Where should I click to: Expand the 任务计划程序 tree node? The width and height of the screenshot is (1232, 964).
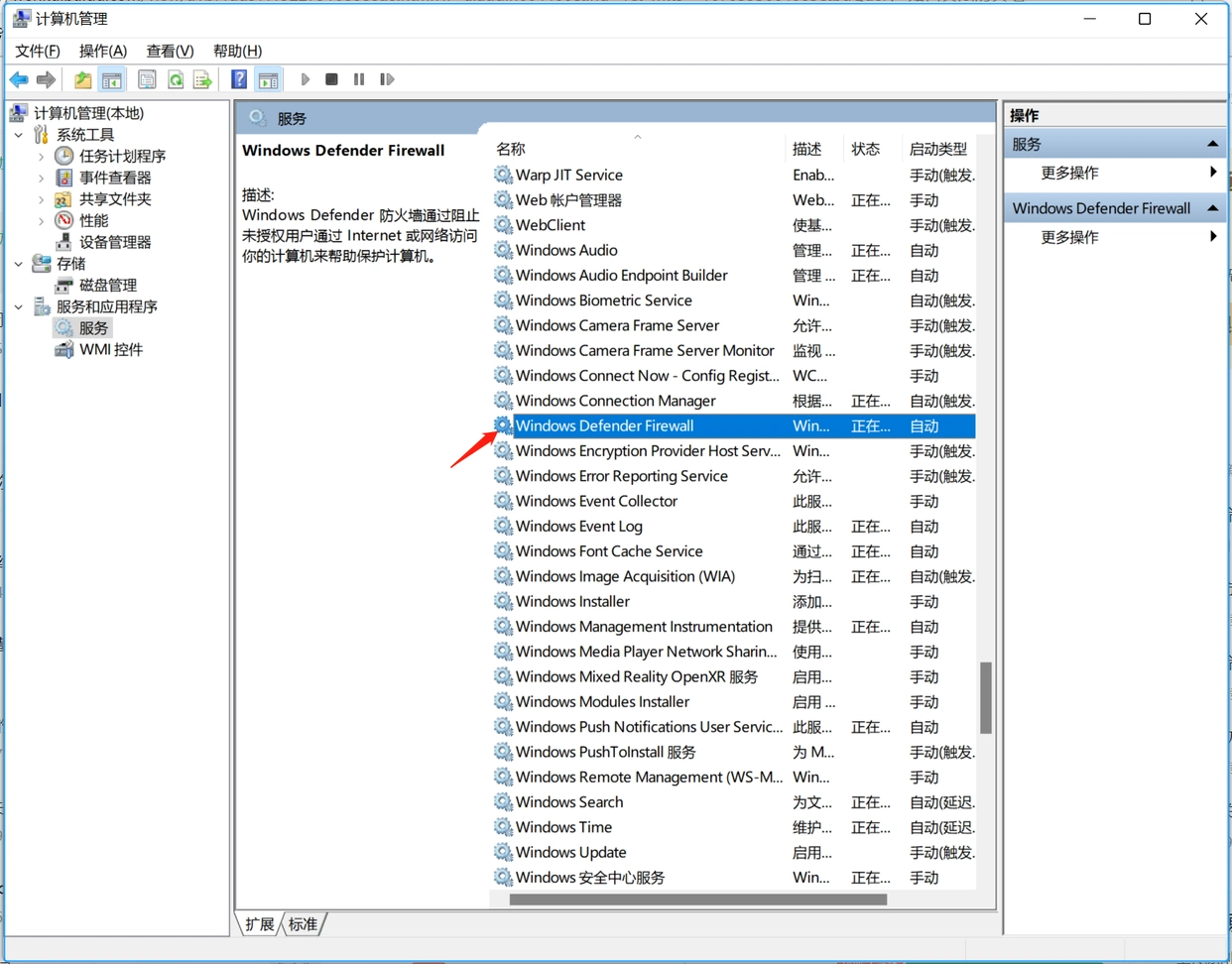[40, 156]
